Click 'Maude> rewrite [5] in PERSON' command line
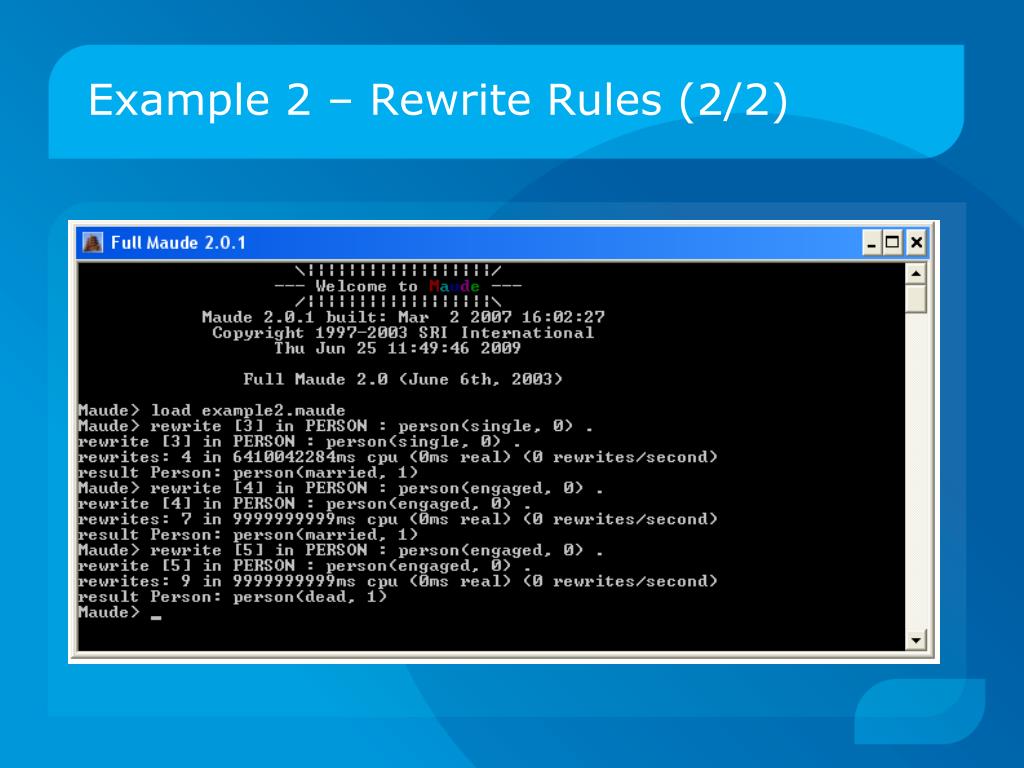Viewport: 1024px width, 768px height. (341, 550)
